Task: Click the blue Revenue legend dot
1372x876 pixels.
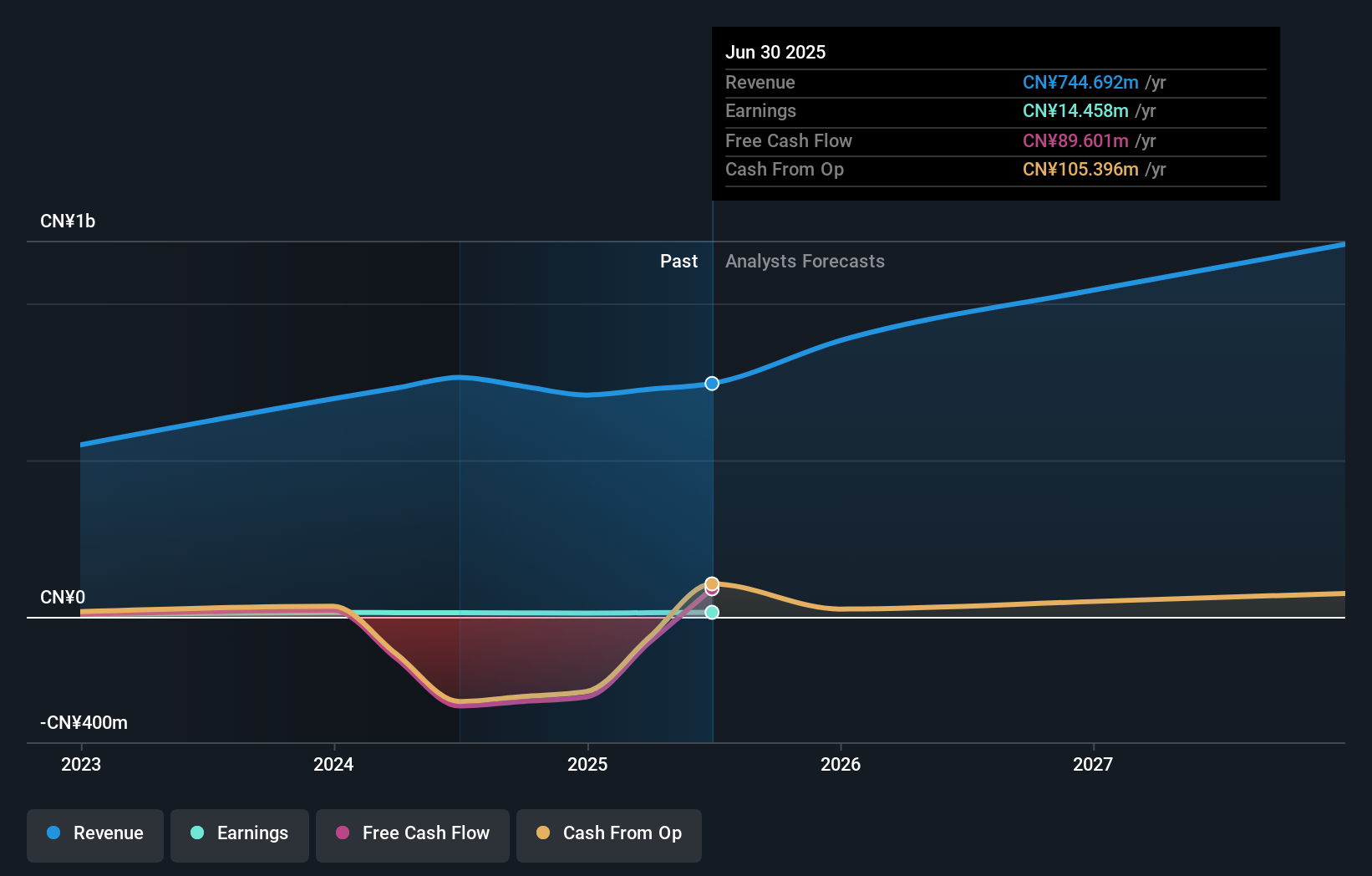Action: click(53, 833)
